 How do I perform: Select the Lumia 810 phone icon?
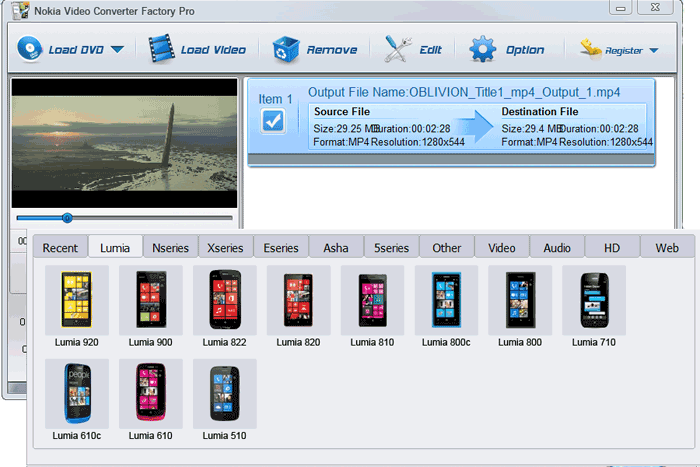coord(372,300)
